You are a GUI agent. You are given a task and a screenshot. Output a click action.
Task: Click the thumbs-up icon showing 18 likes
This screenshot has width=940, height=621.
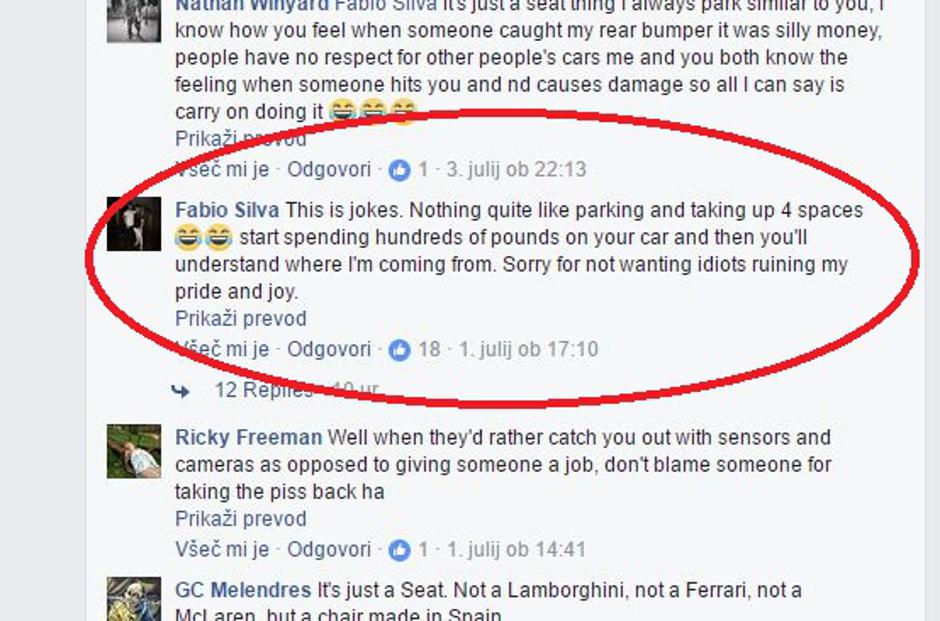pyautogui.click(x=402, y=350)
